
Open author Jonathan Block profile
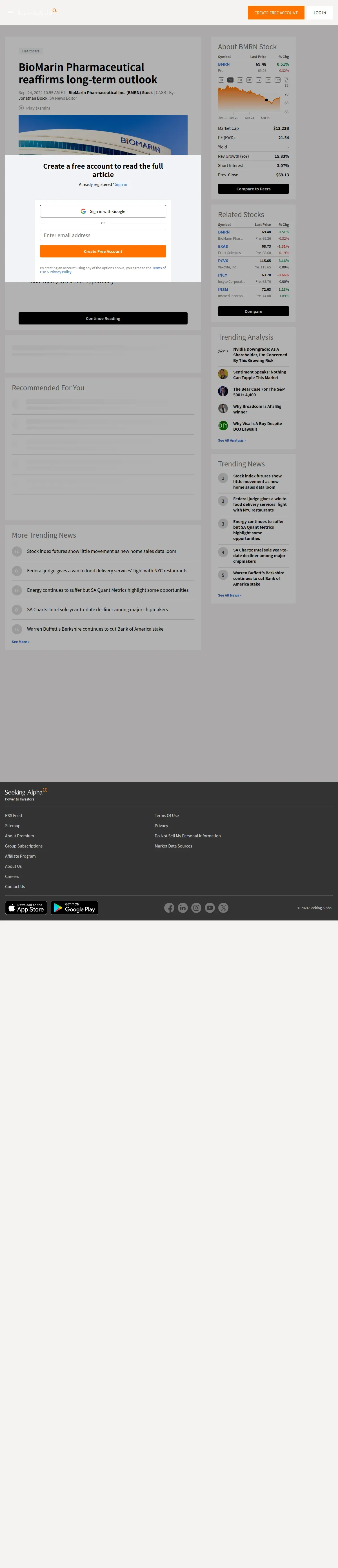click(x=34, y=98)
